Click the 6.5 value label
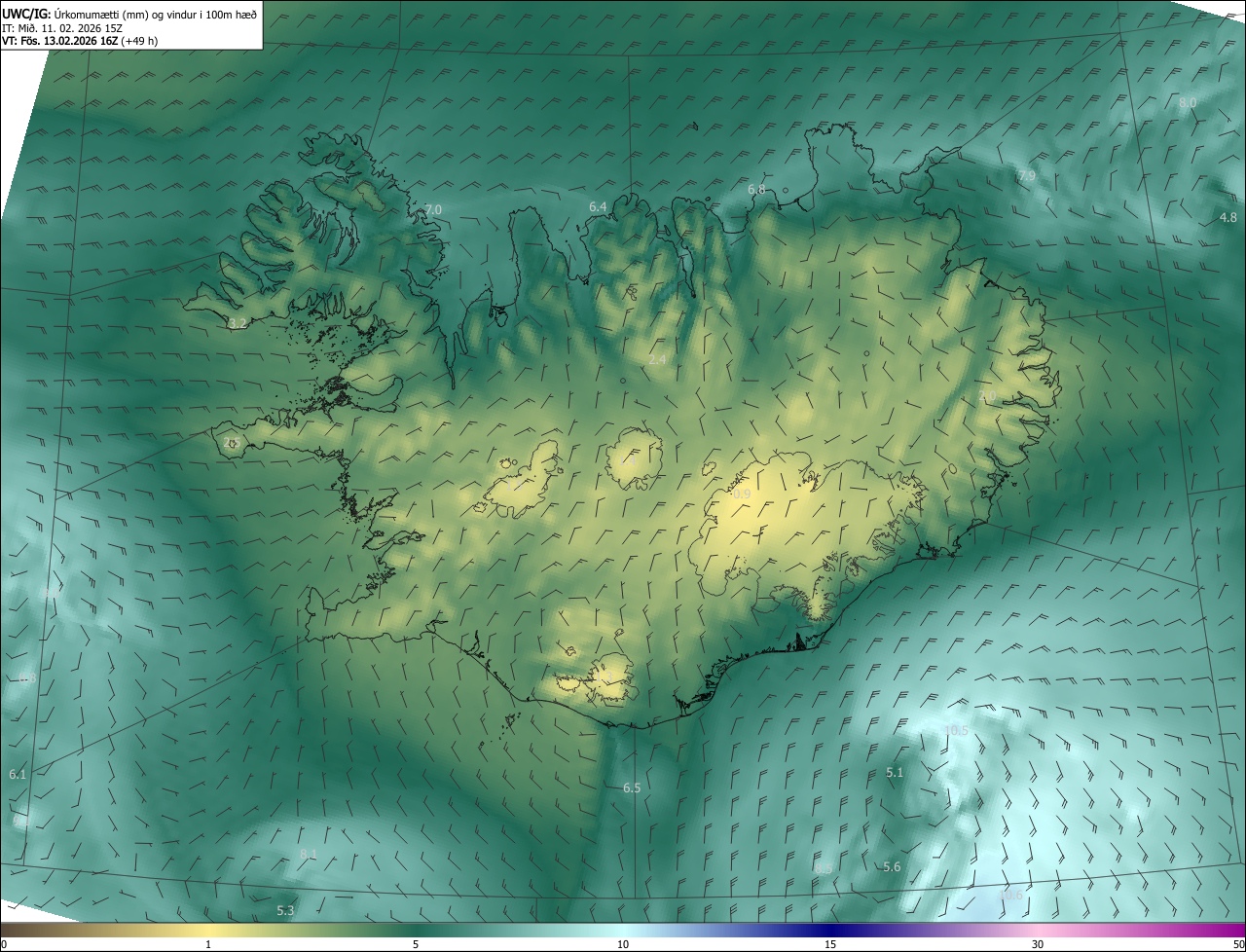 point(632,787)
